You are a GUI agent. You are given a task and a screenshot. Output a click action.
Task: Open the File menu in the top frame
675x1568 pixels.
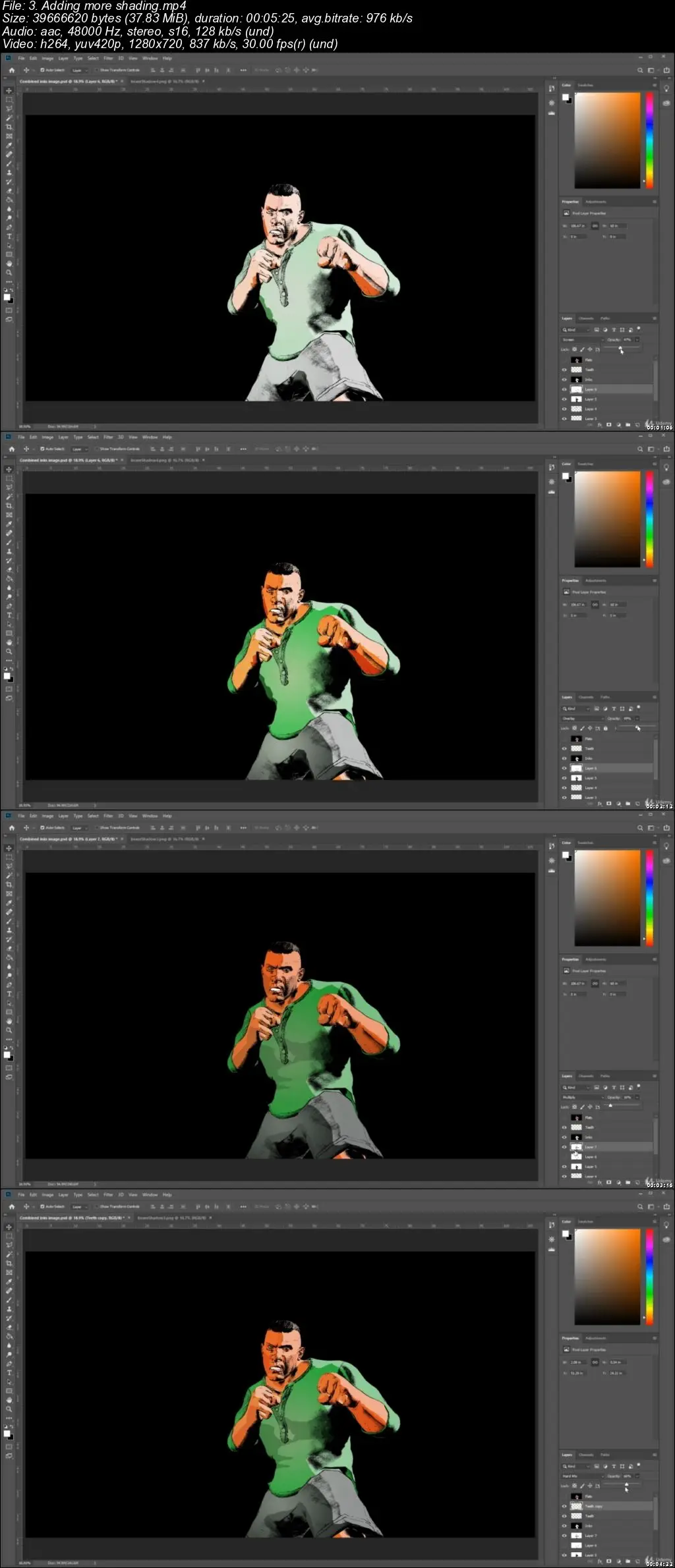pos(21,58)
